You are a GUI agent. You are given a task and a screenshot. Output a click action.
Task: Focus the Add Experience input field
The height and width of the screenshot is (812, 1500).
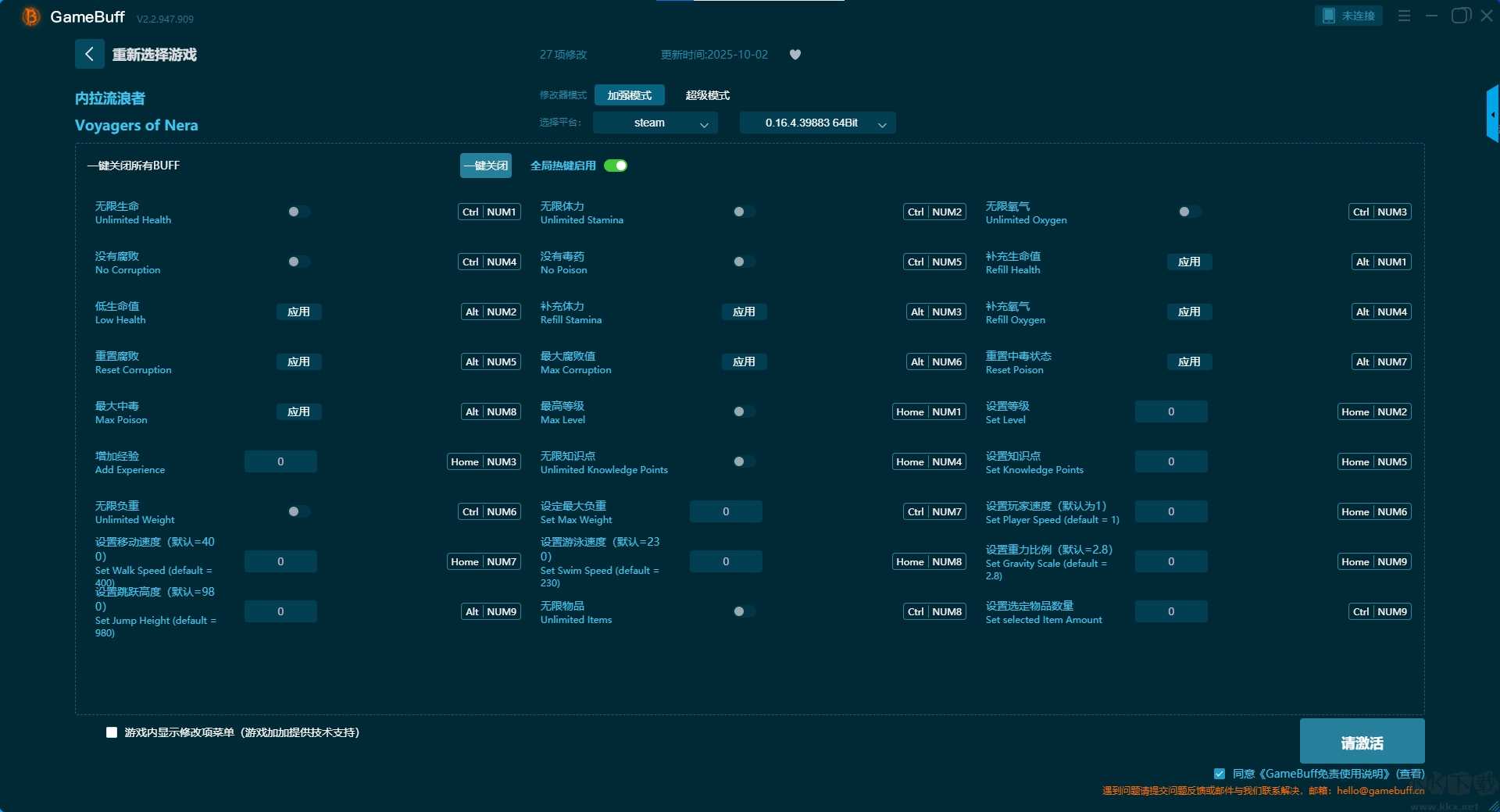pyautogui.click(x=280, y=461)
